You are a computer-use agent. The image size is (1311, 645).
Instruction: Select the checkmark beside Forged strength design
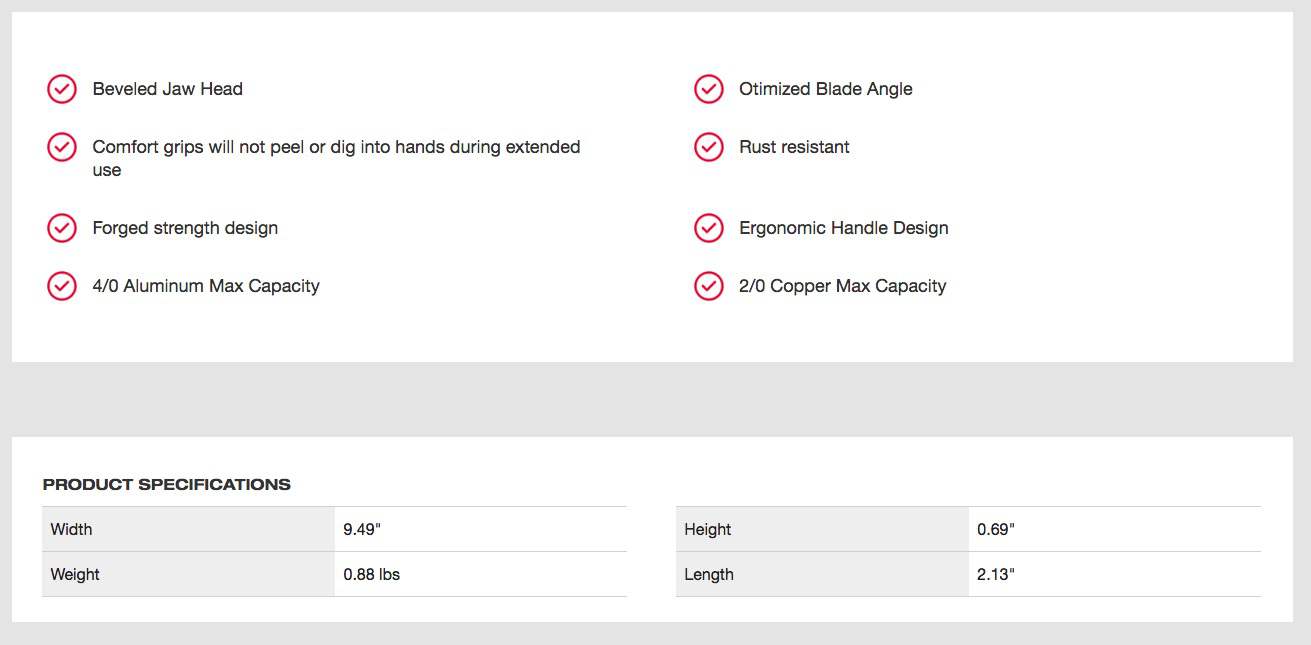coord(62,228)
